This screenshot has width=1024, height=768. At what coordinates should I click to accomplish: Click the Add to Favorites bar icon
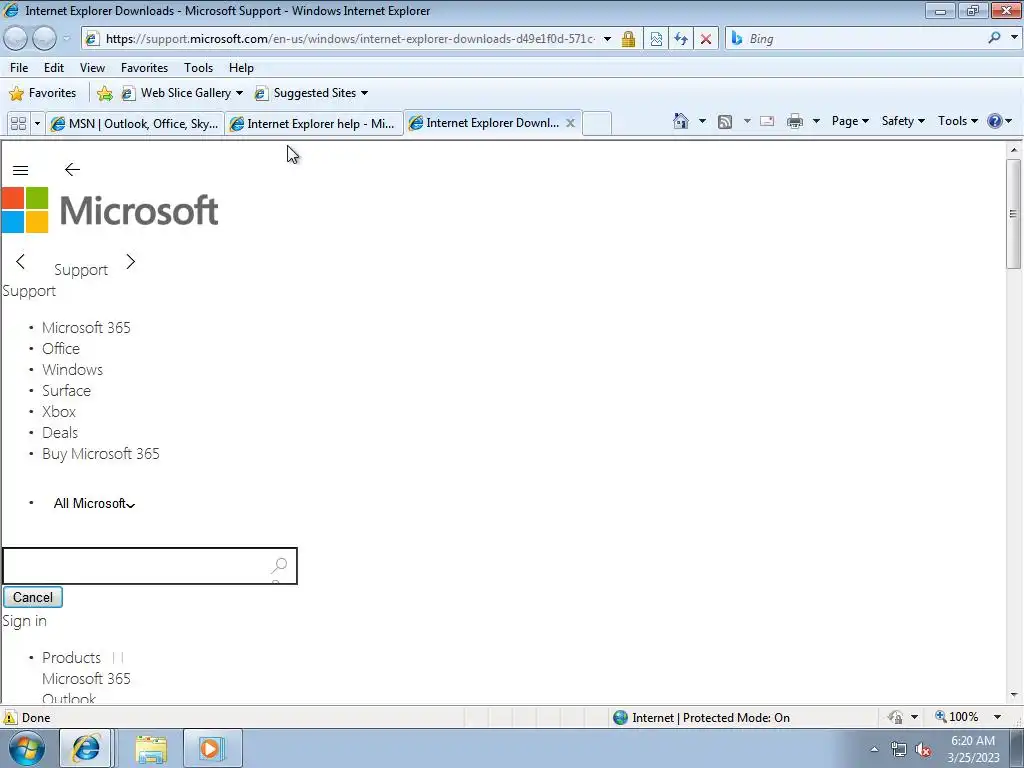[x=104, y=93]
